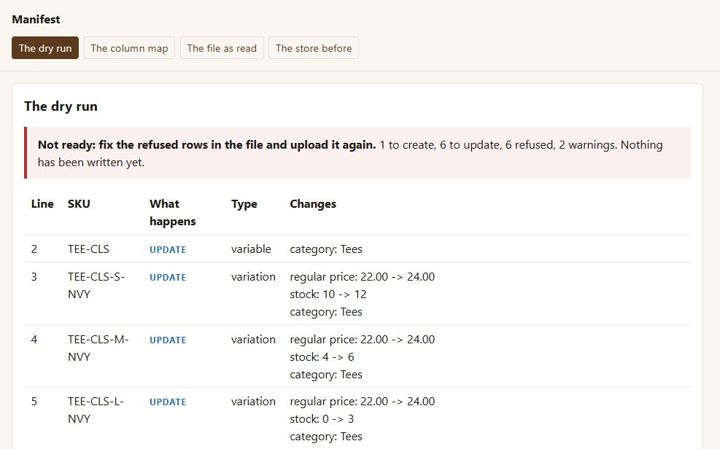Screen dimensions: 720x449
Task: Switch to The column map tab
Action: (x=129, y=48)
